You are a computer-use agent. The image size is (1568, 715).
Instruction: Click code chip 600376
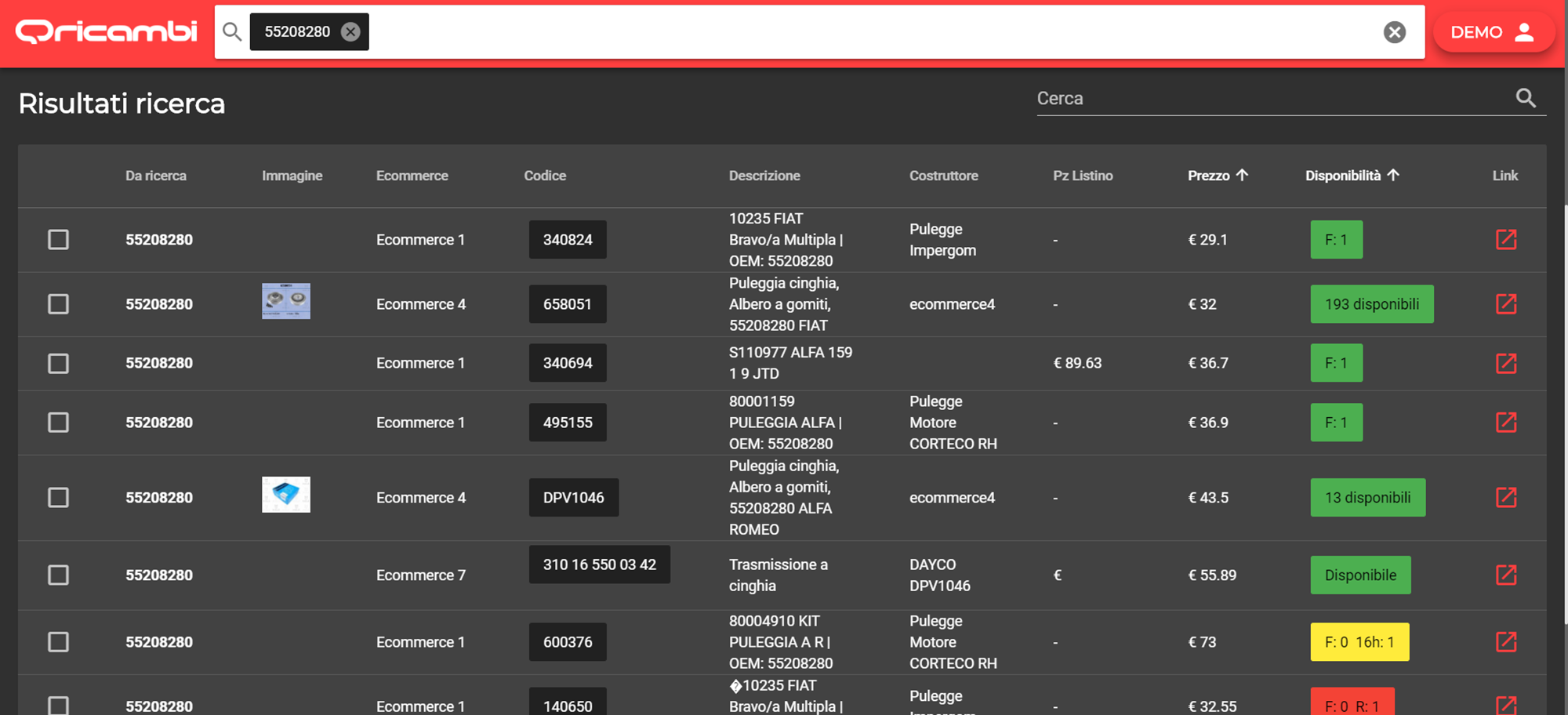tap(568, 641)
